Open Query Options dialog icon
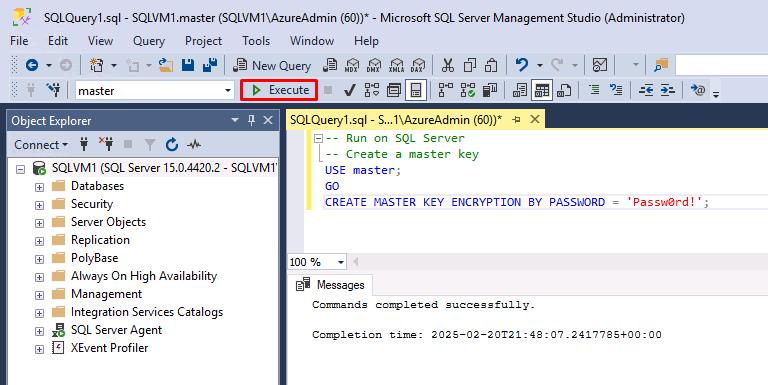 pyautogui.click(x=394, y=90)
